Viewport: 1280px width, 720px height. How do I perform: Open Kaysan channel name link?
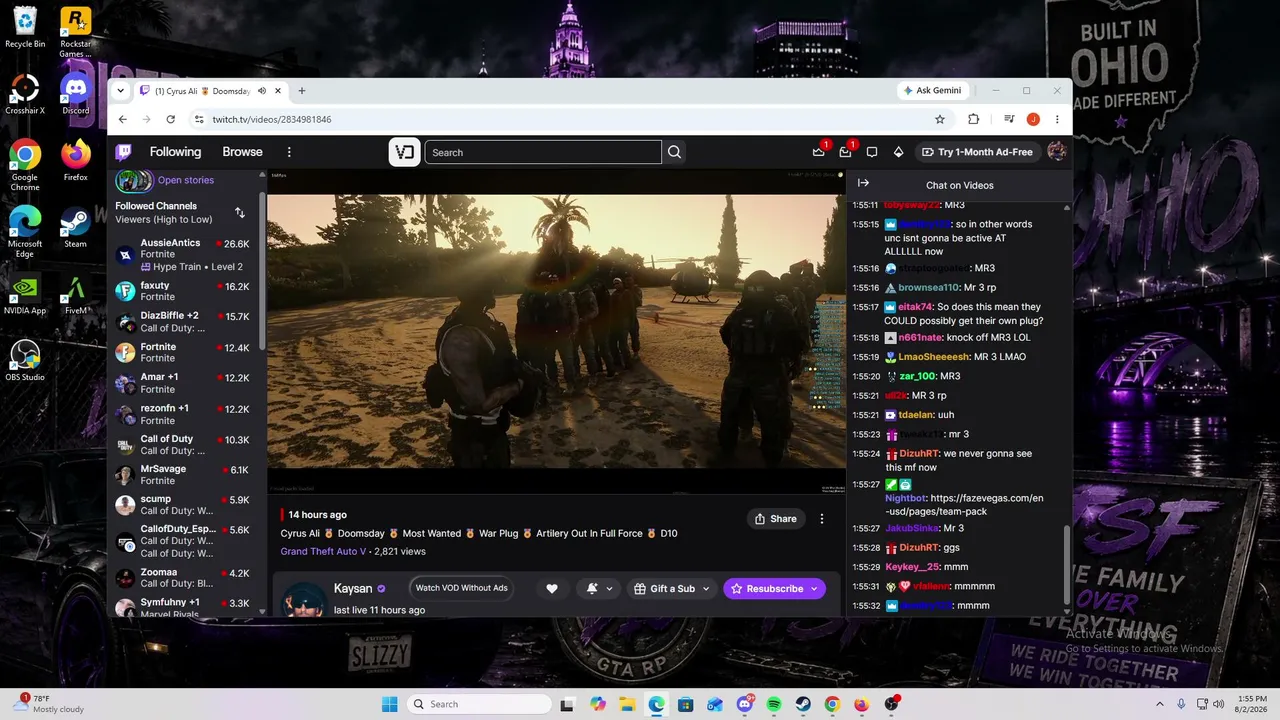click(353, 589)
